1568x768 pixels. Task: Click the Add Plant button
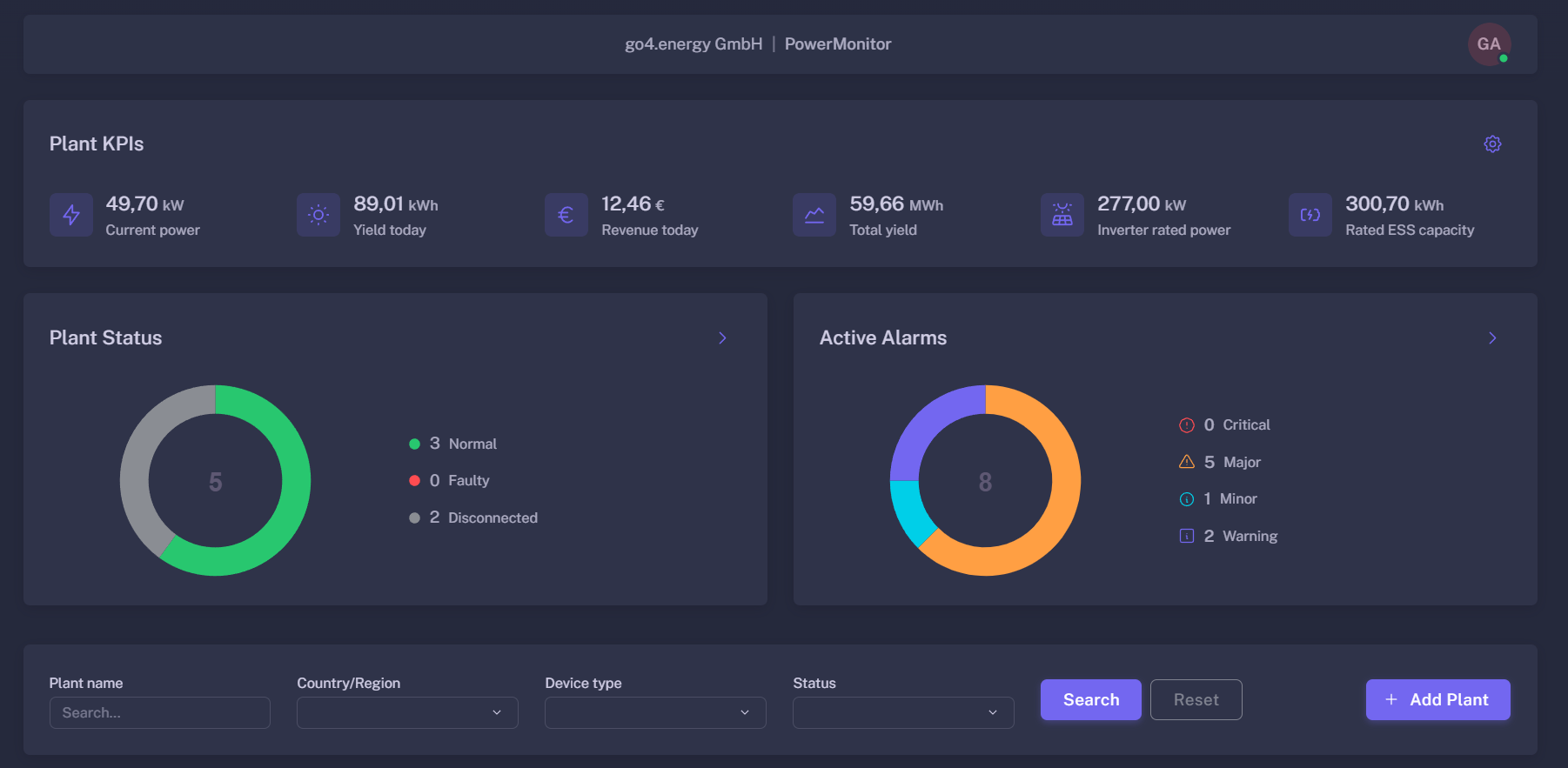[1438, 700]
